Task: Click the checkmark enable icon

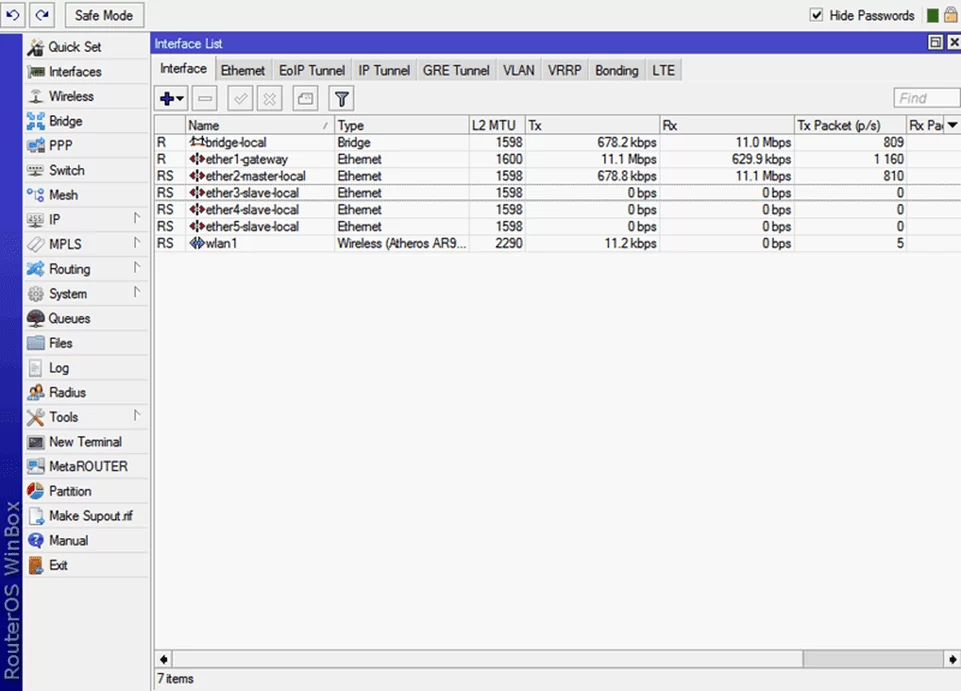Action: (240, 98)
